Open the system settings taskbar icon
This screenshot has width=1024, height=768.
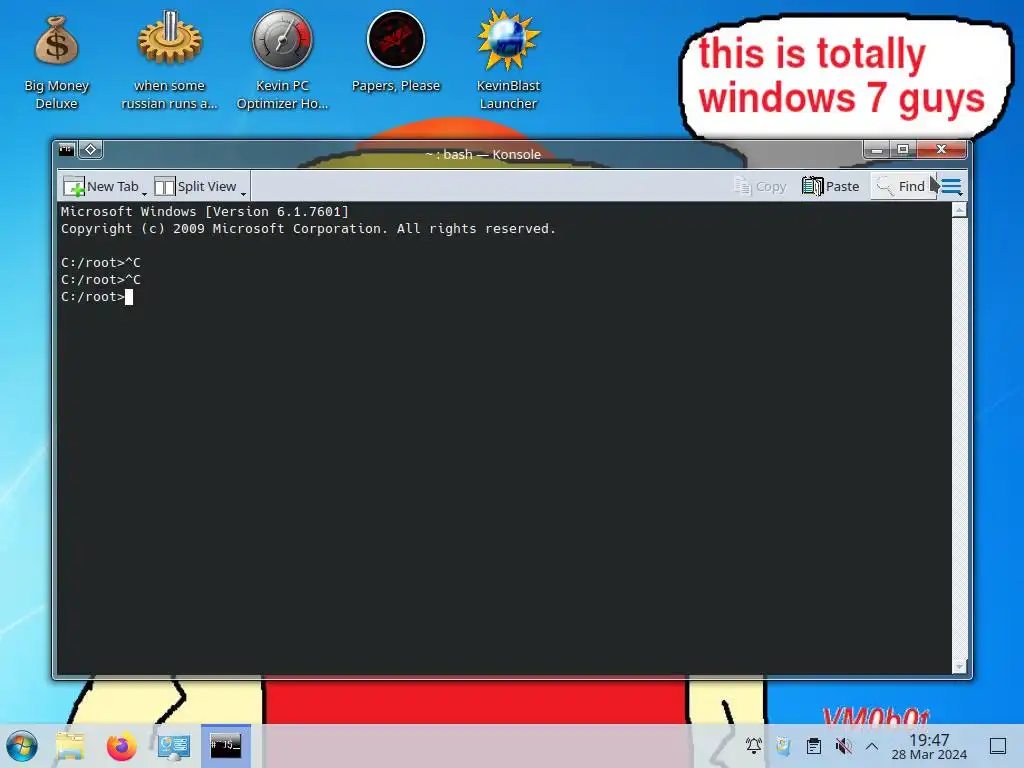tap(174, 746)
